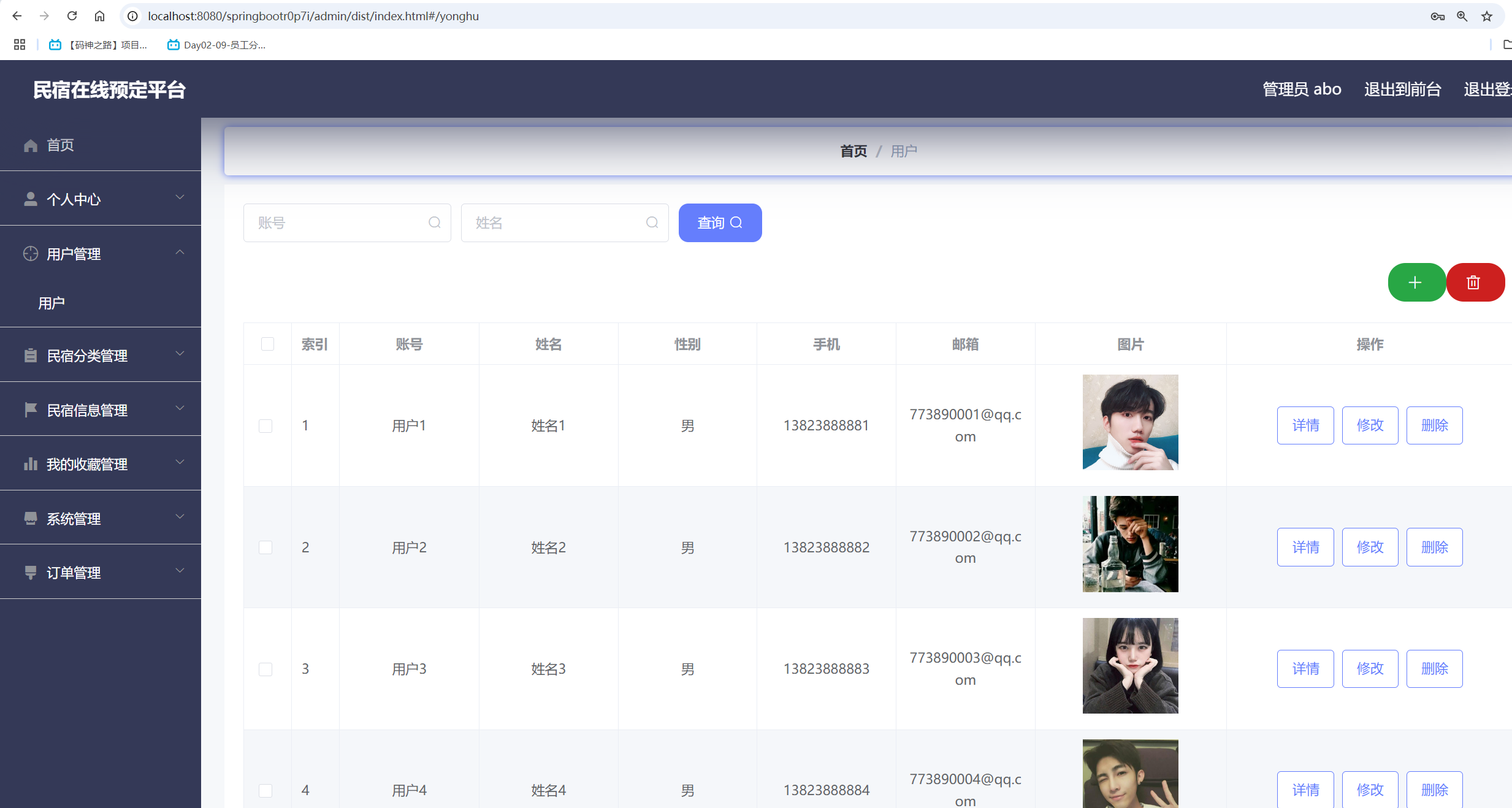The image size is (1512, 808).
Task: Select the 首页 home icon in sidebar
Action: [x=31, y=145]
